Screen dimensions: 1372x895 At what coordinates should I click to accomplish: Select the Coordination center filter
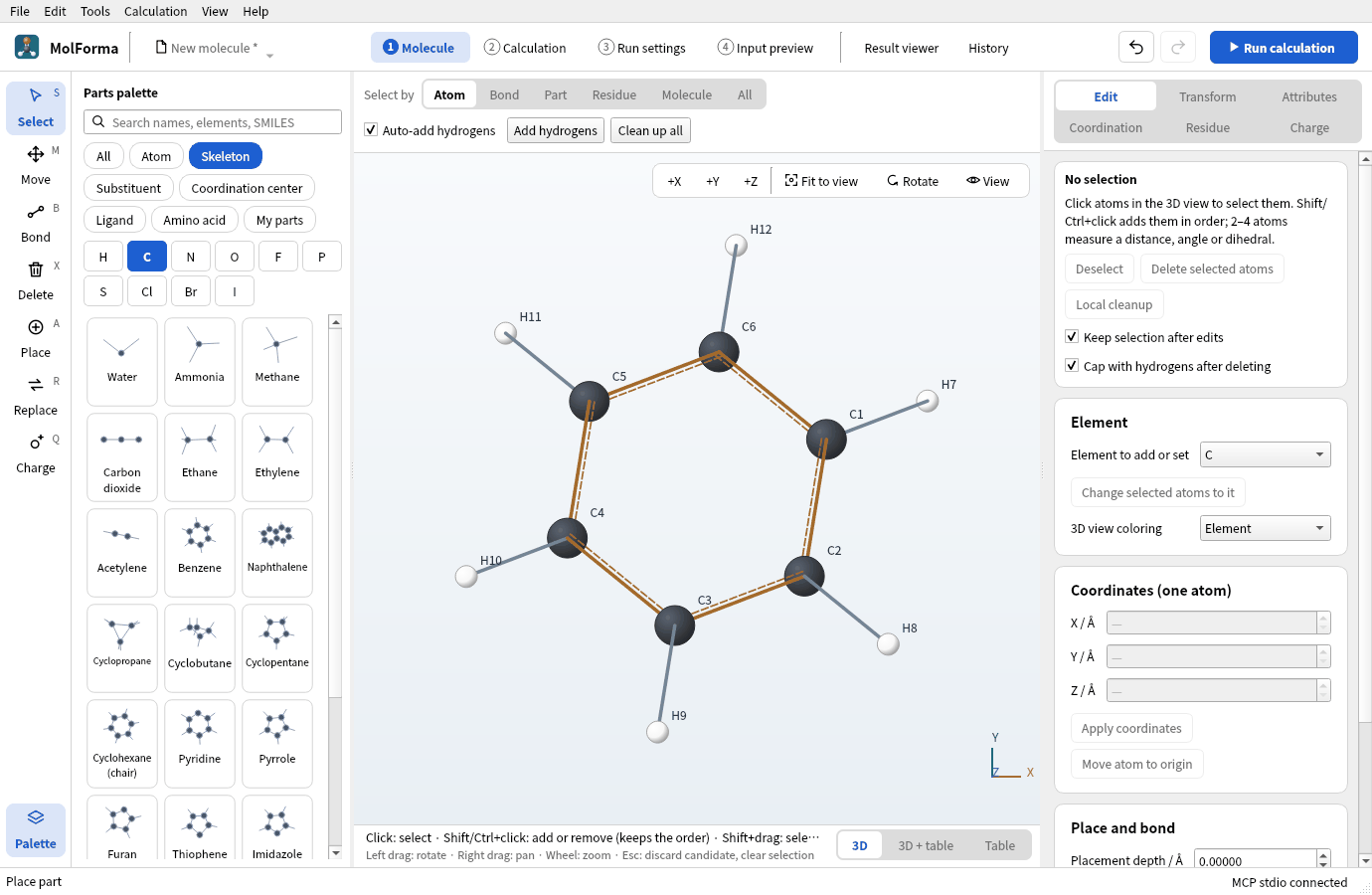(x=248, y=188)
